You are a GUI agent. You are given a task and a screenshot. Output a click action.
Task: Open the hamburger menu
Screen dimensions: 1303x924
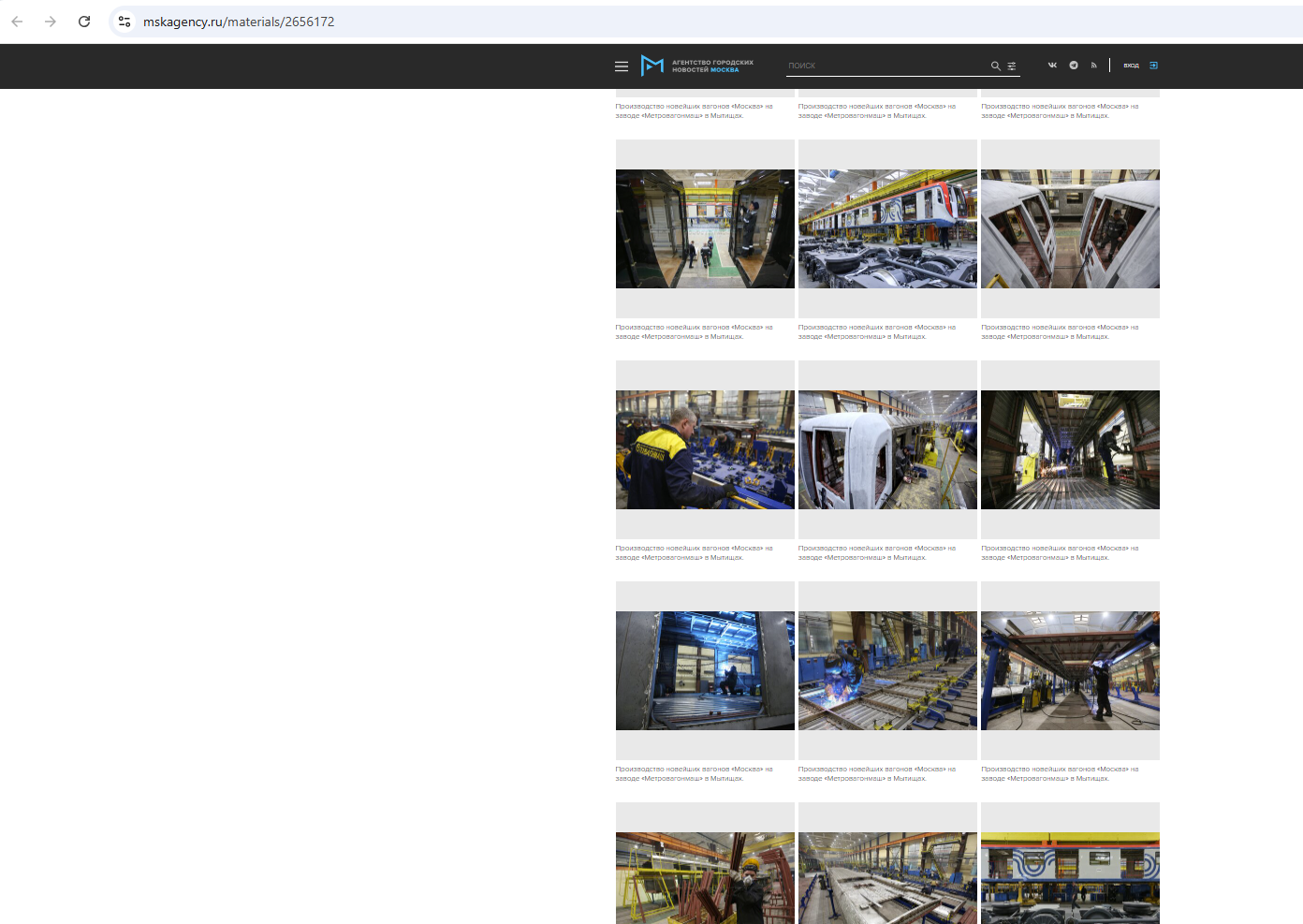click(621, 66)
